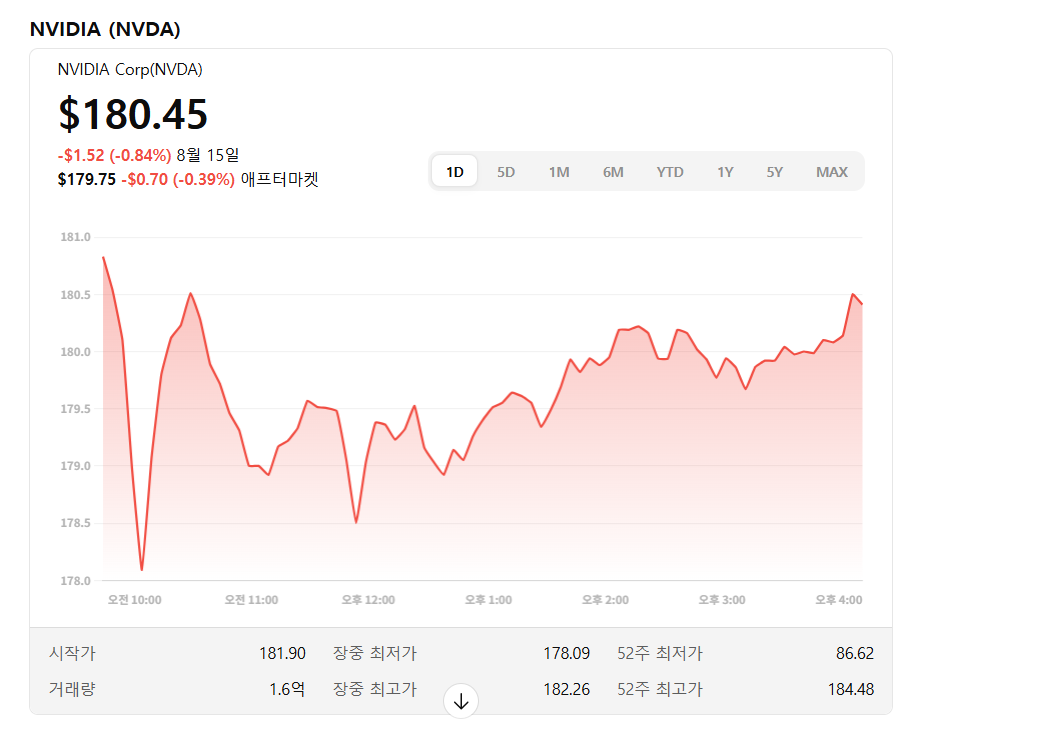Image resolution: width=1045 pixels, height=731 pixels.
Task: Click the 181.0 y-axis label
Action: [x=75, y=237]
